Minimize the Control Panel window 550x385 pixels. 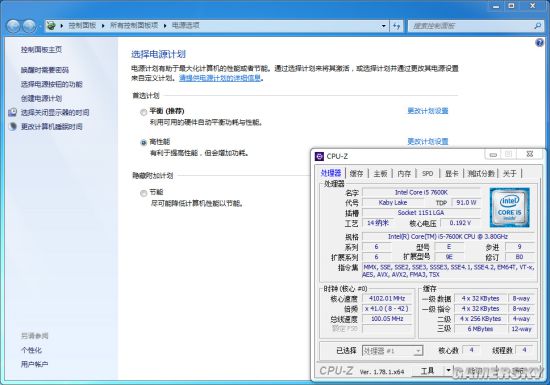pos(496,6)
